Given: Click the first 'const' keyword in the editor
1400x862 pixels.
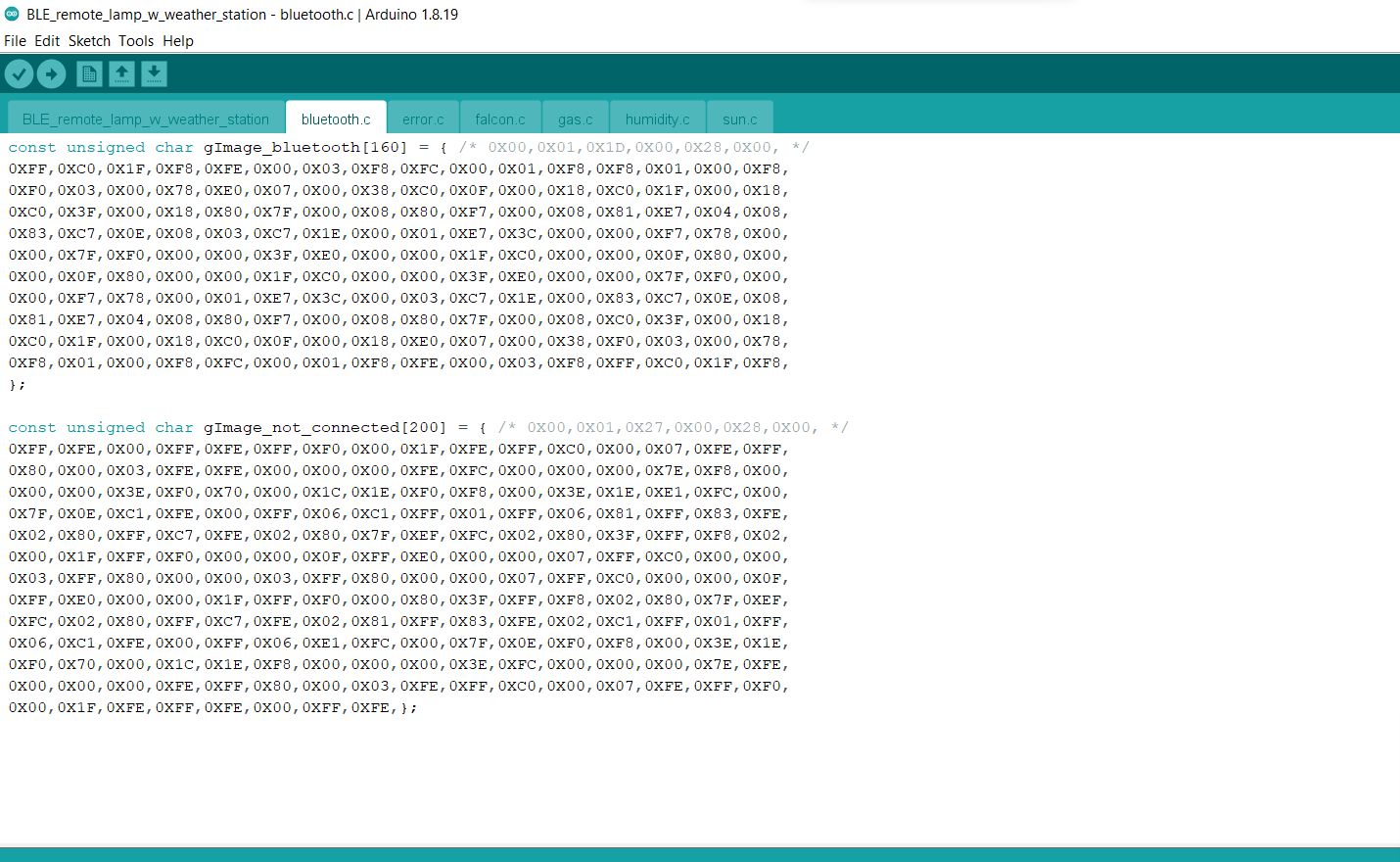Looking at the screenshot, I should pyautogui.click(x=32, y=147).
